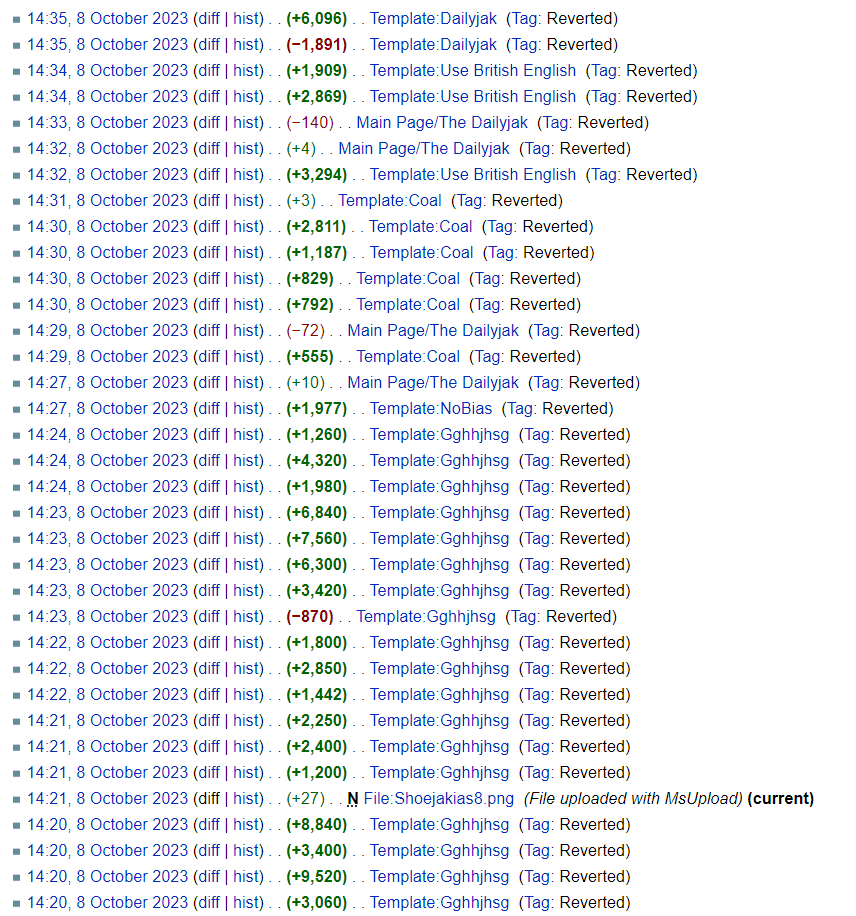856x916 pixels.
Task: Open Template:Coal link on the +3 row
Action: [389, 201]
